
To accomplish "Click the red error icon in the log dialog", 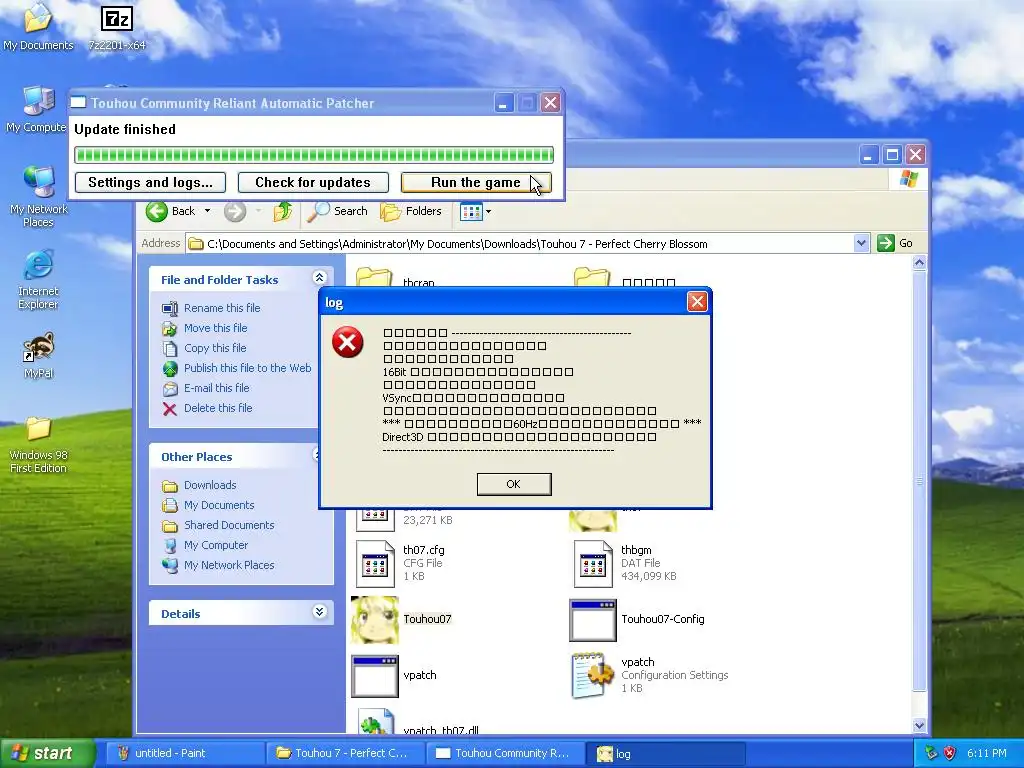I will [348, 342].
